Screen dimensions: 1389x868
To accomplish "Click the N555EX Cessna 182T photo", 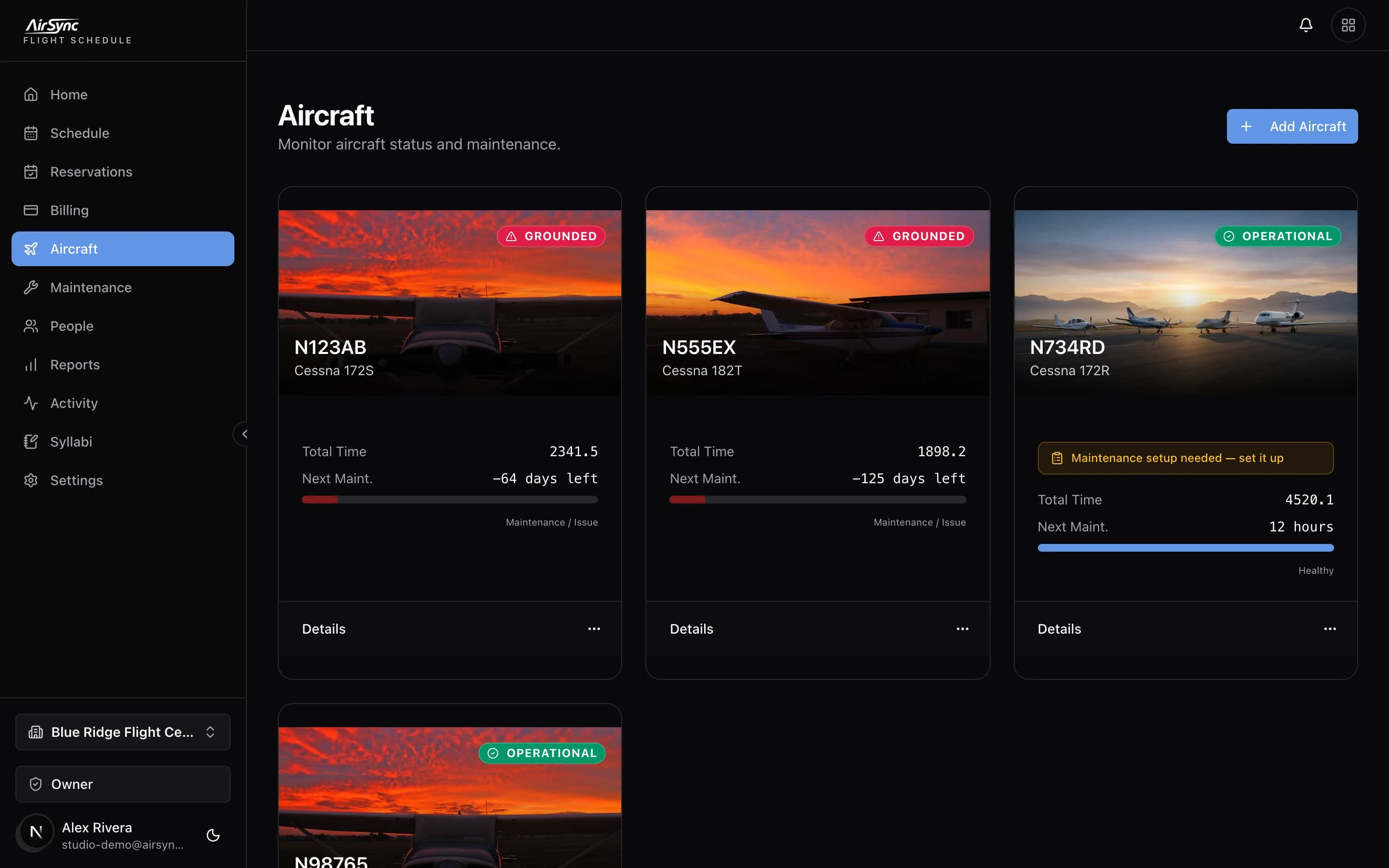I will click(x=818, y=302).
